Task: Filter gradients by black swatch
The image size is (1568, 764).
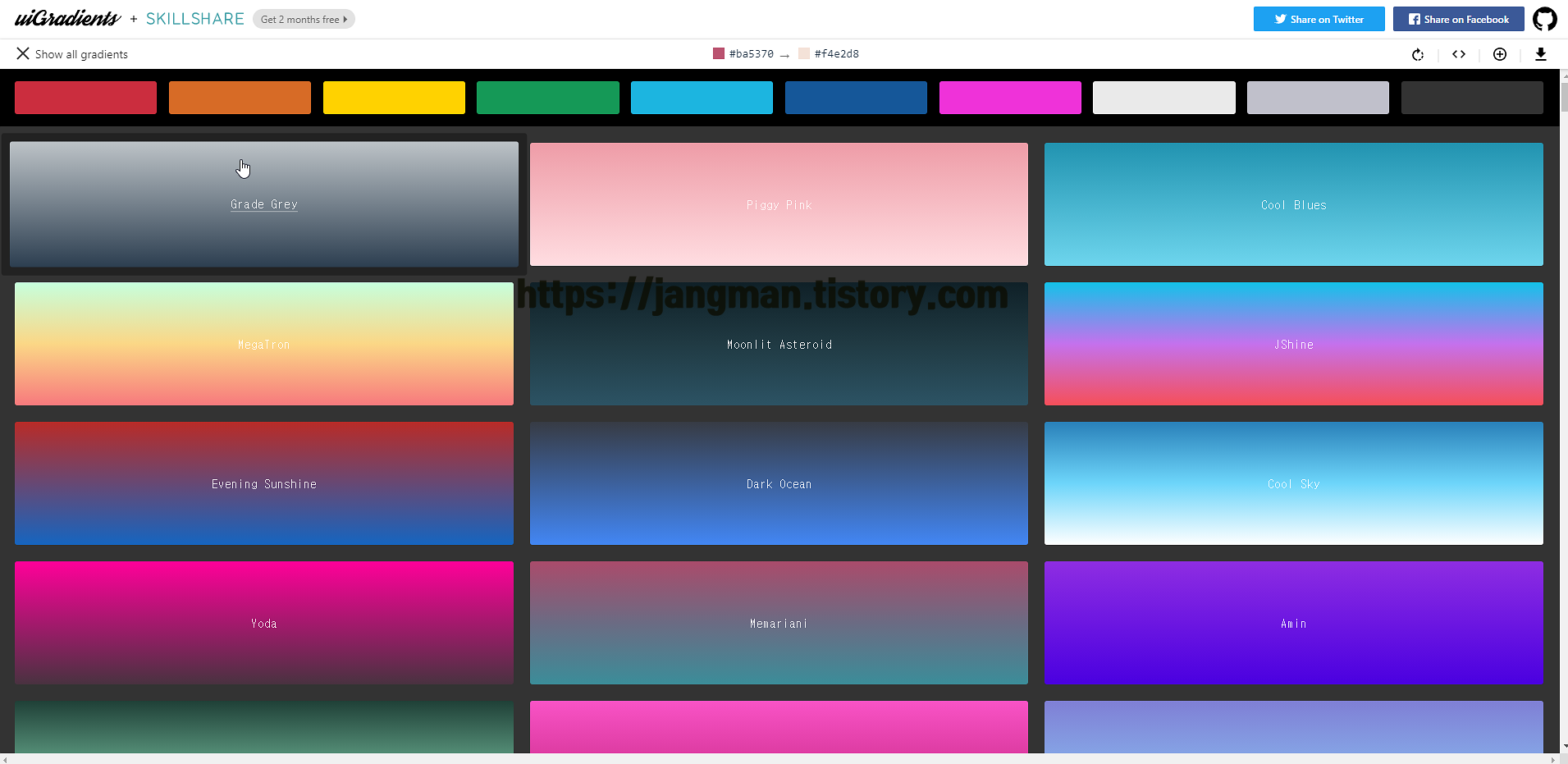Action: [x=1472, y=98]
